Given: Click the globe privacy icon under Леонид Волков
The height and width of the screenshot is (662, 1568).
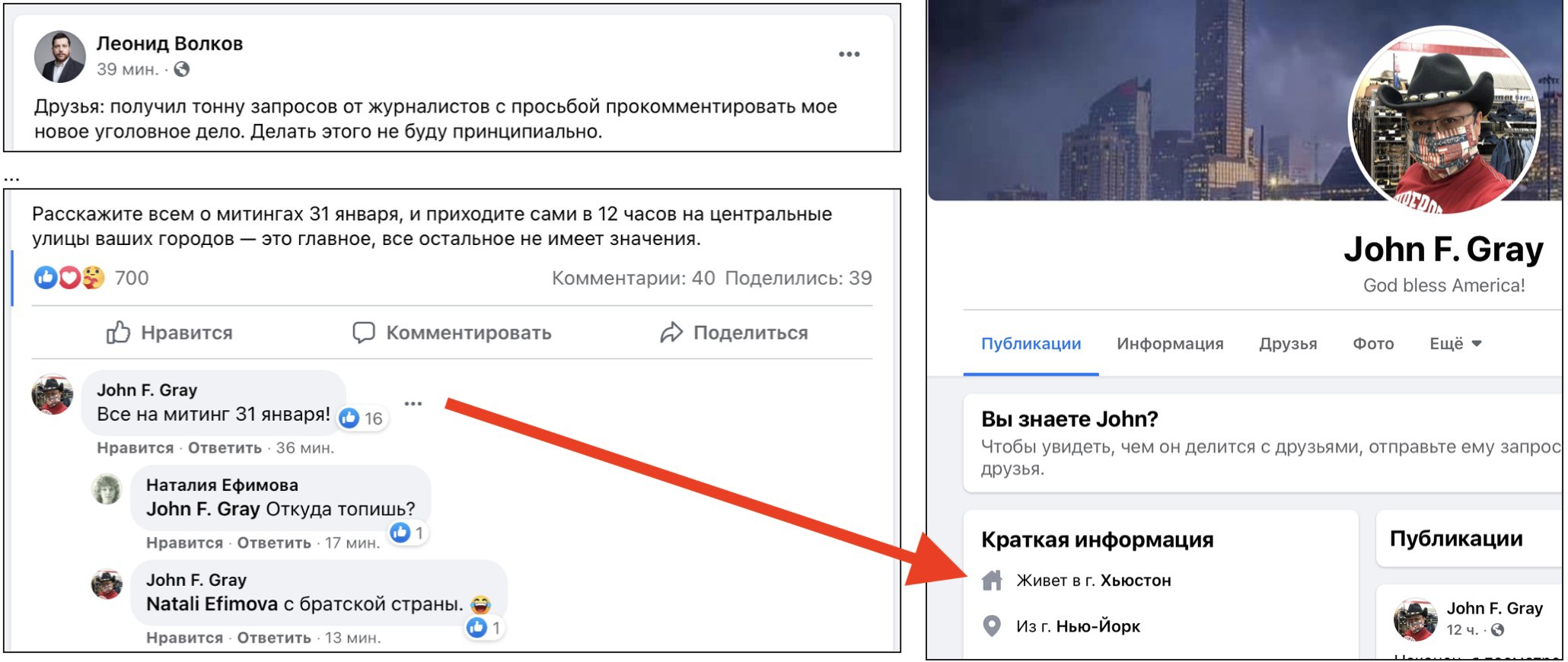Looking at the screenshot, I should click(181, 69).
